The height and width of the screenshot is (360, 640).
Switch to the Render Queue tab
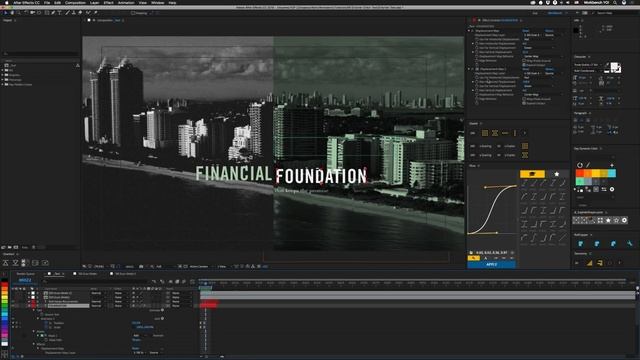coord(25,274)
